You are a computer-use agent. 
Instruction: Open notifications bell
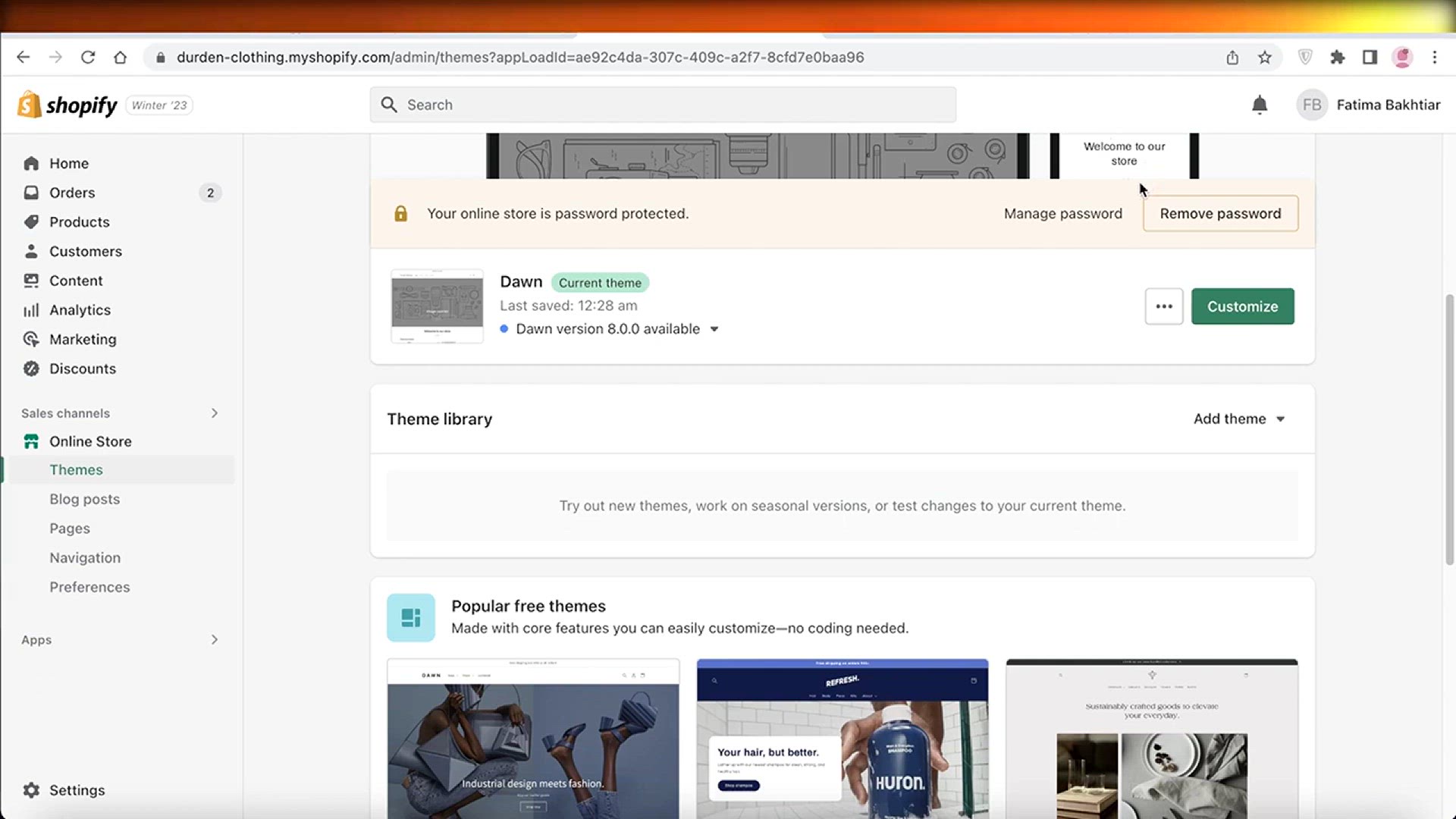point(1259,105)
